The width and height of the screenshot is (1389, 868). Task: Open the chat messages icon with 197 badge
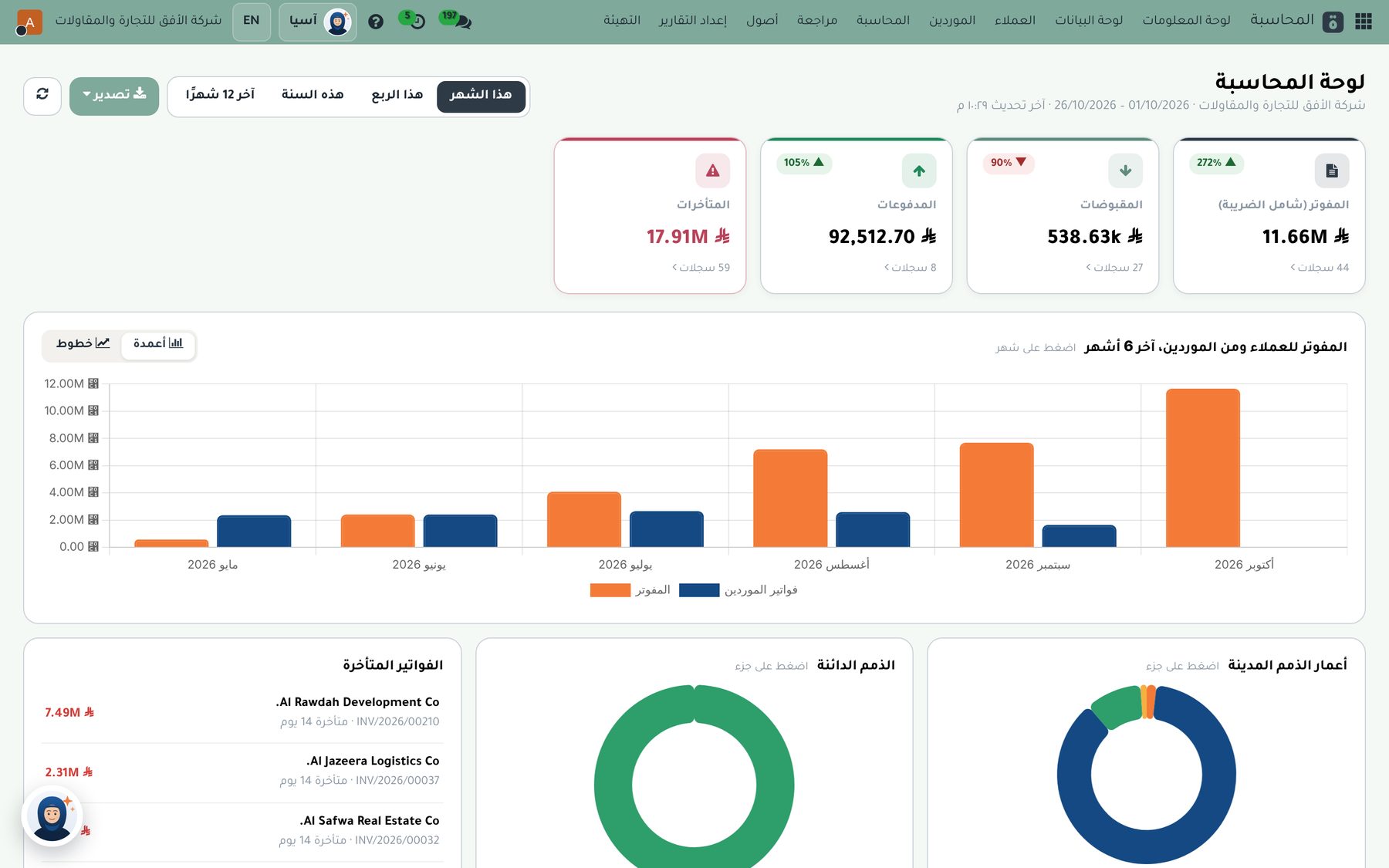457,20
